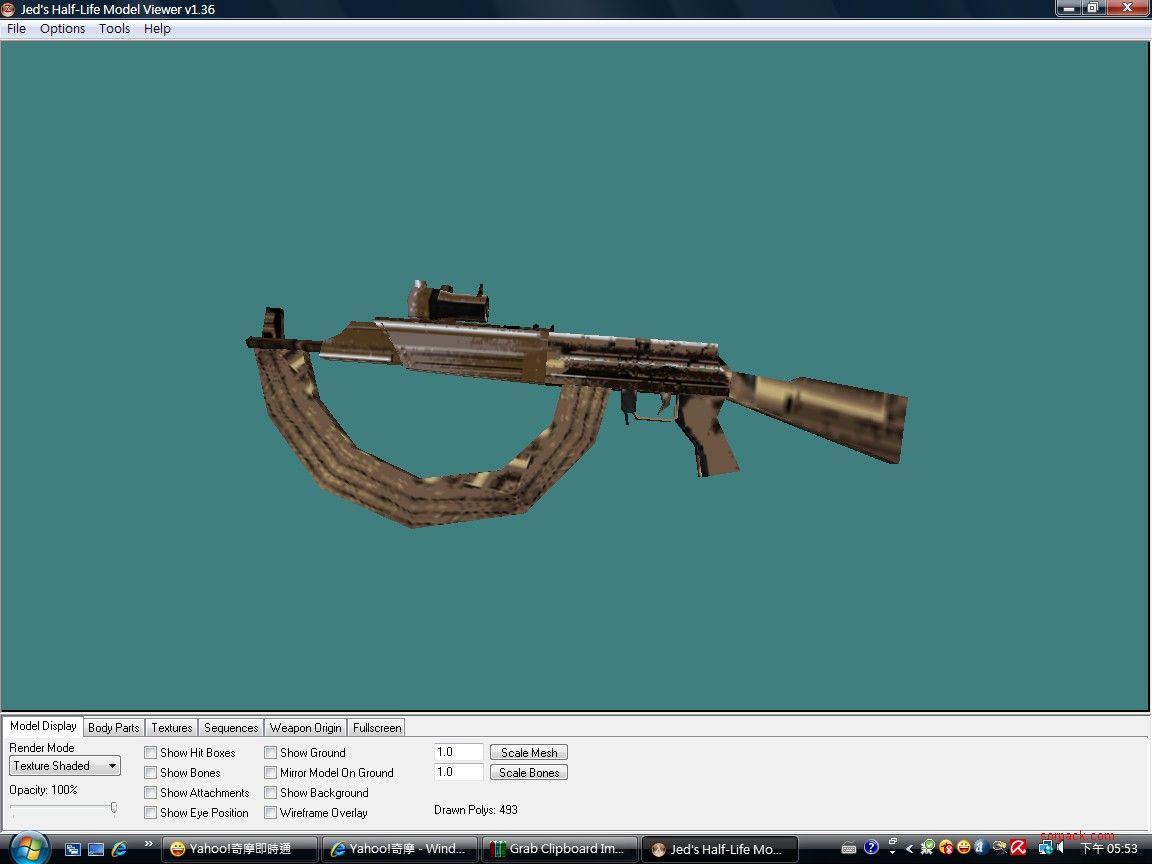Viewport: 1152px width, 864px height.
Task: Click the Opacity slider handle
Action: pyautogui.click(x=113, y=807)
